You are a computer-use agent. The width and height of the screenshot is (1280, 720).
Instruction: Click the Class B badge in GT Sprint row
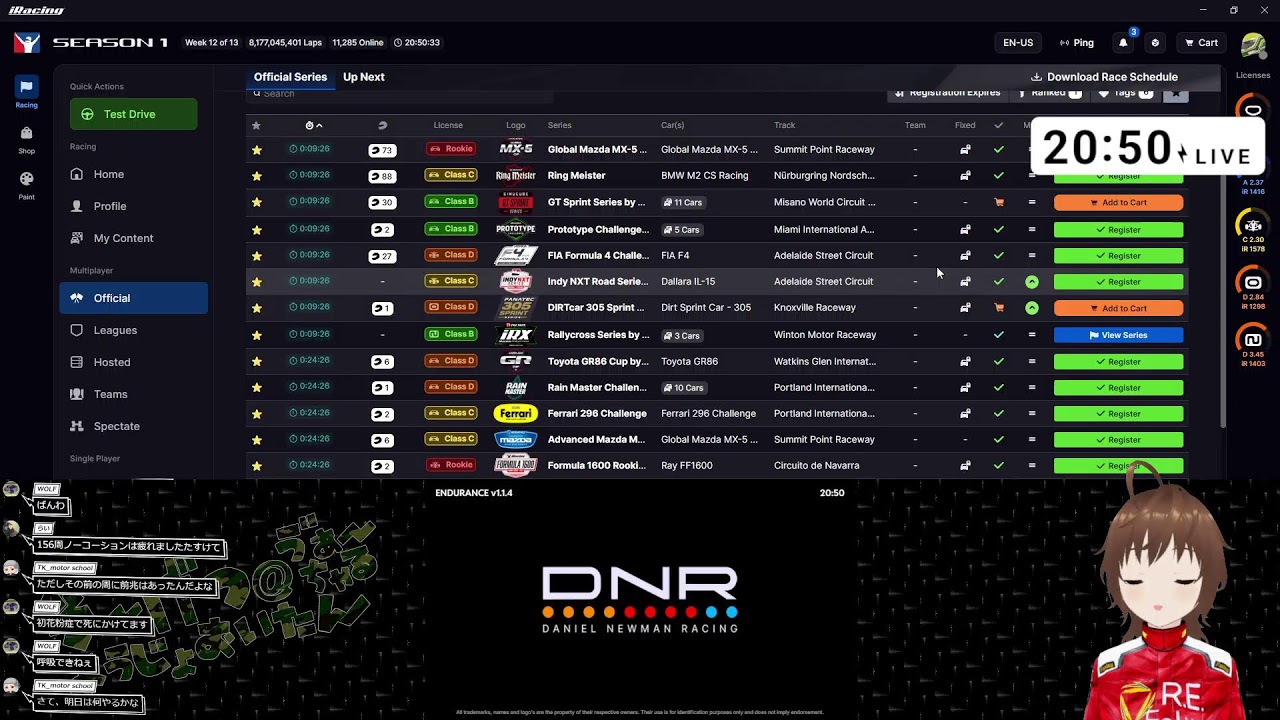pos(451,202)
